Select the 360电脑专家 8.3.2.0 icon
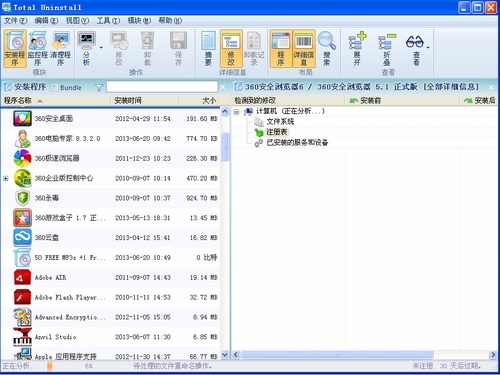500x375 pixels. click(x=22, y=138)
